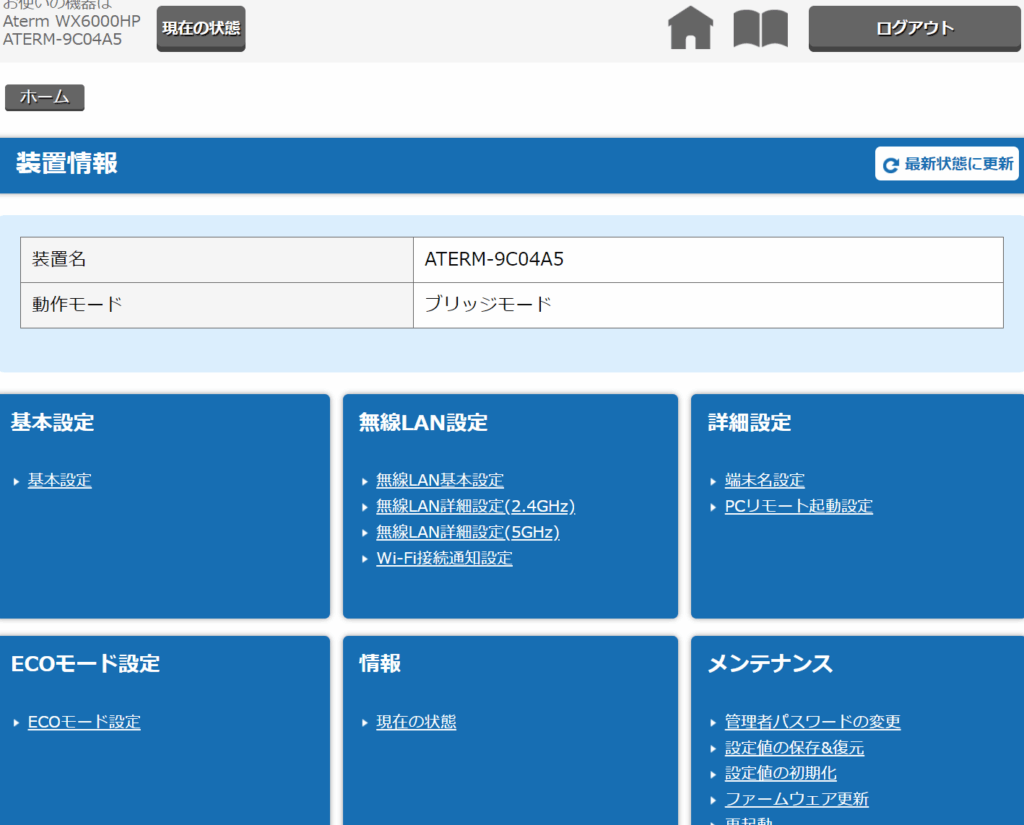Open PCリモート起動設定 link
This screenshot has height=825, width=1024.
799,506
